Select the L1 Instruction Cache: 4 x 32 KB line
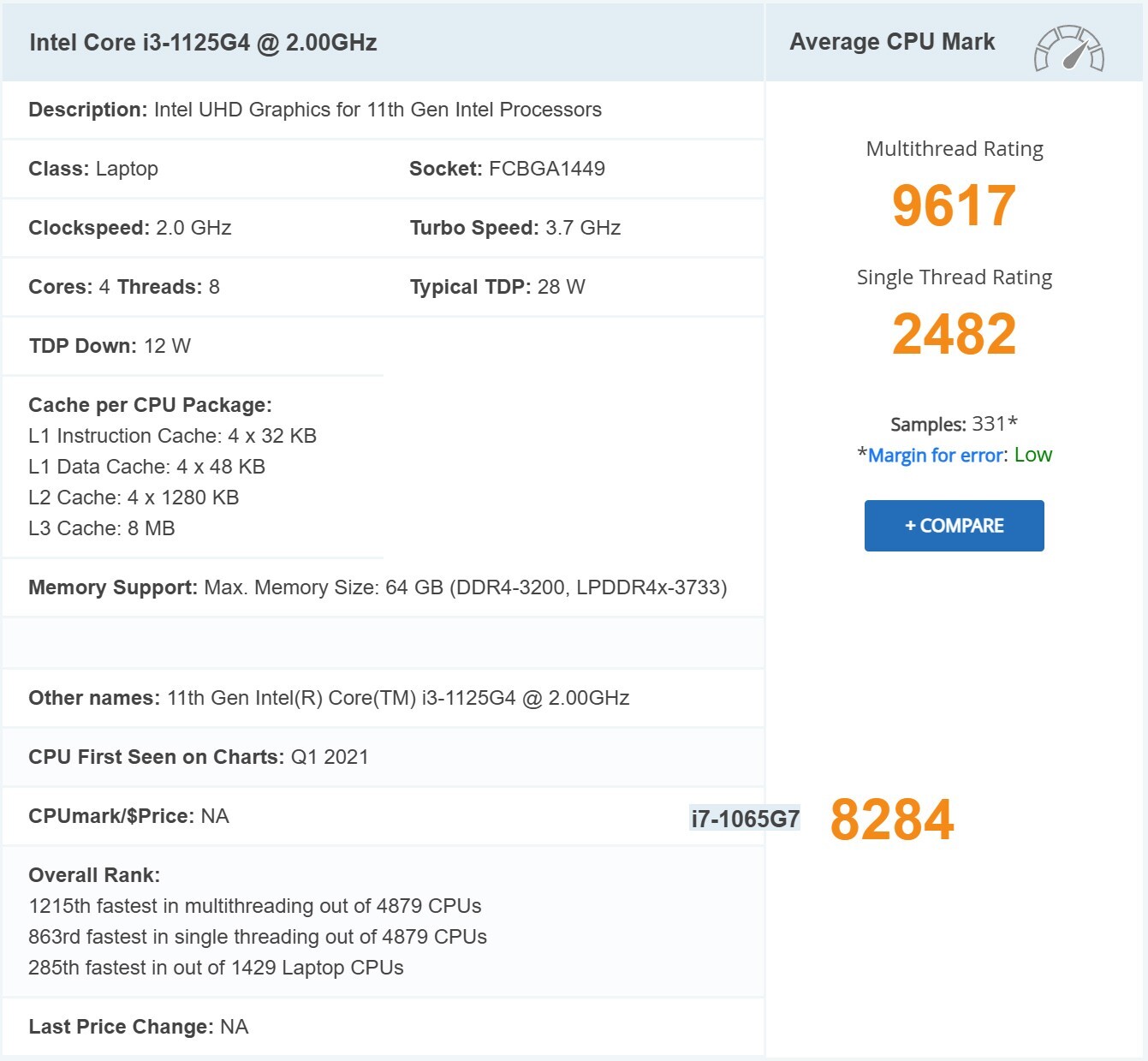The height and width of the screenshot is (1061, 1148). pos(172,436)
